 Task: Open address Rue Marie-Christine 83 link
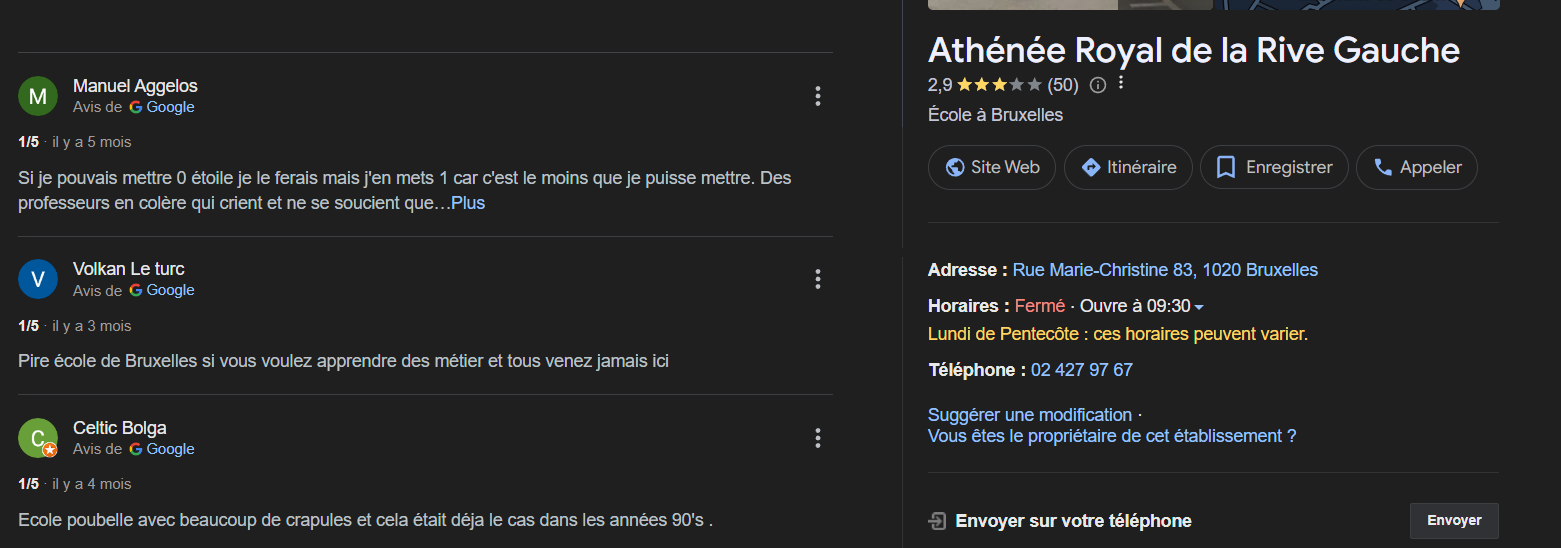coord(1165,270)
